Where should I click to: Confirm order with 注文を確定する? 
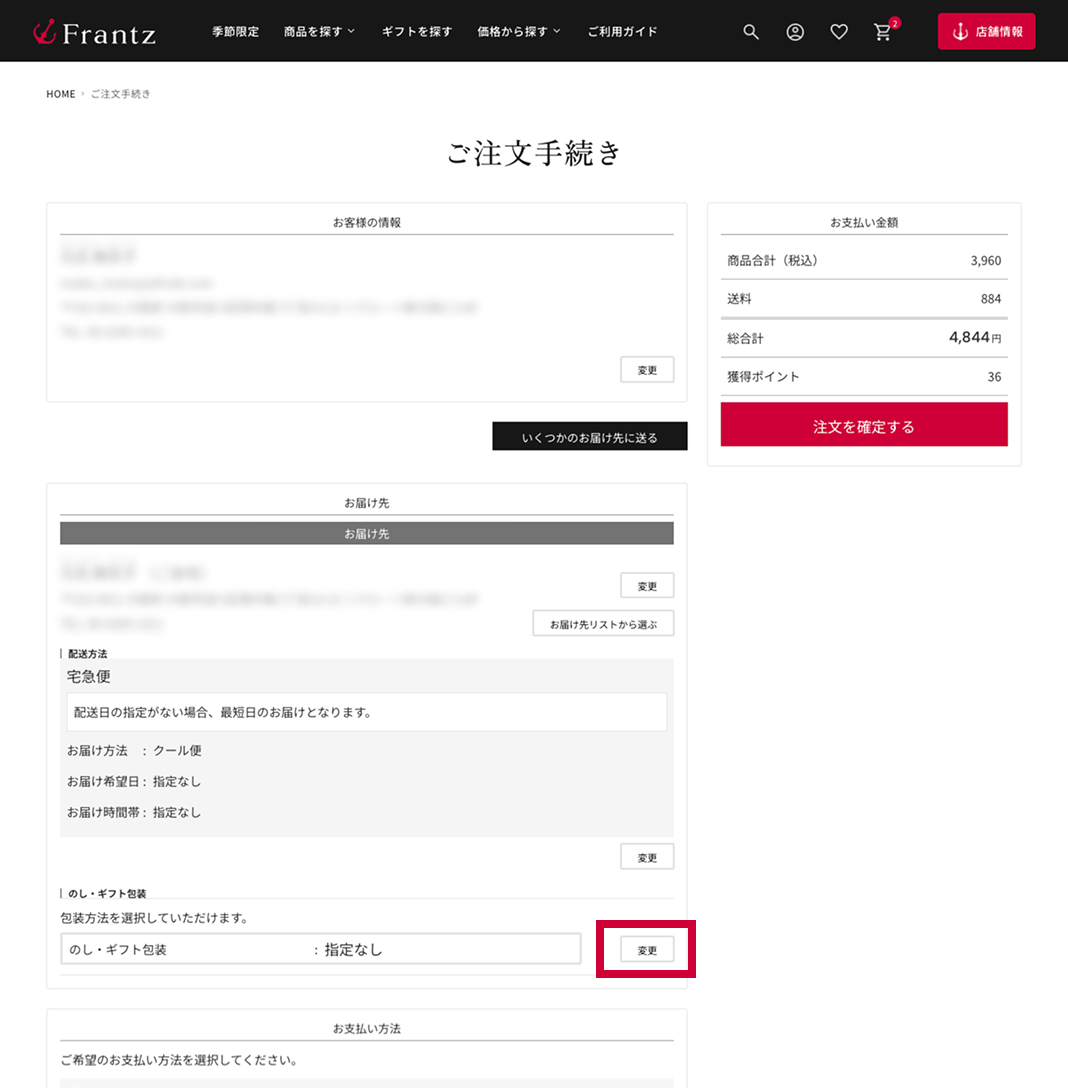click(863, 426)
